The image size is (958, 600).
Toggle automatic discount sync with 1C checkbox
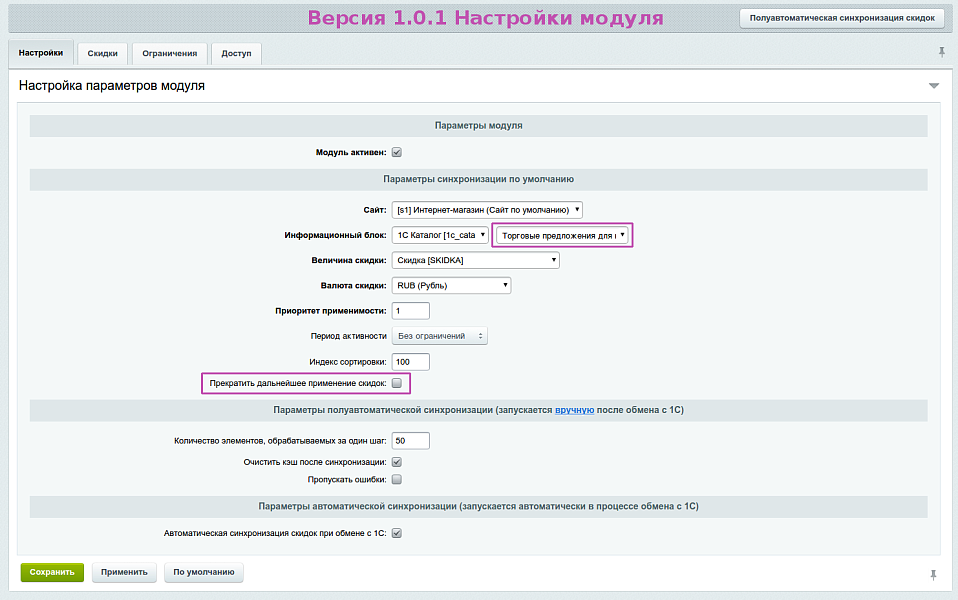(396, 533)
